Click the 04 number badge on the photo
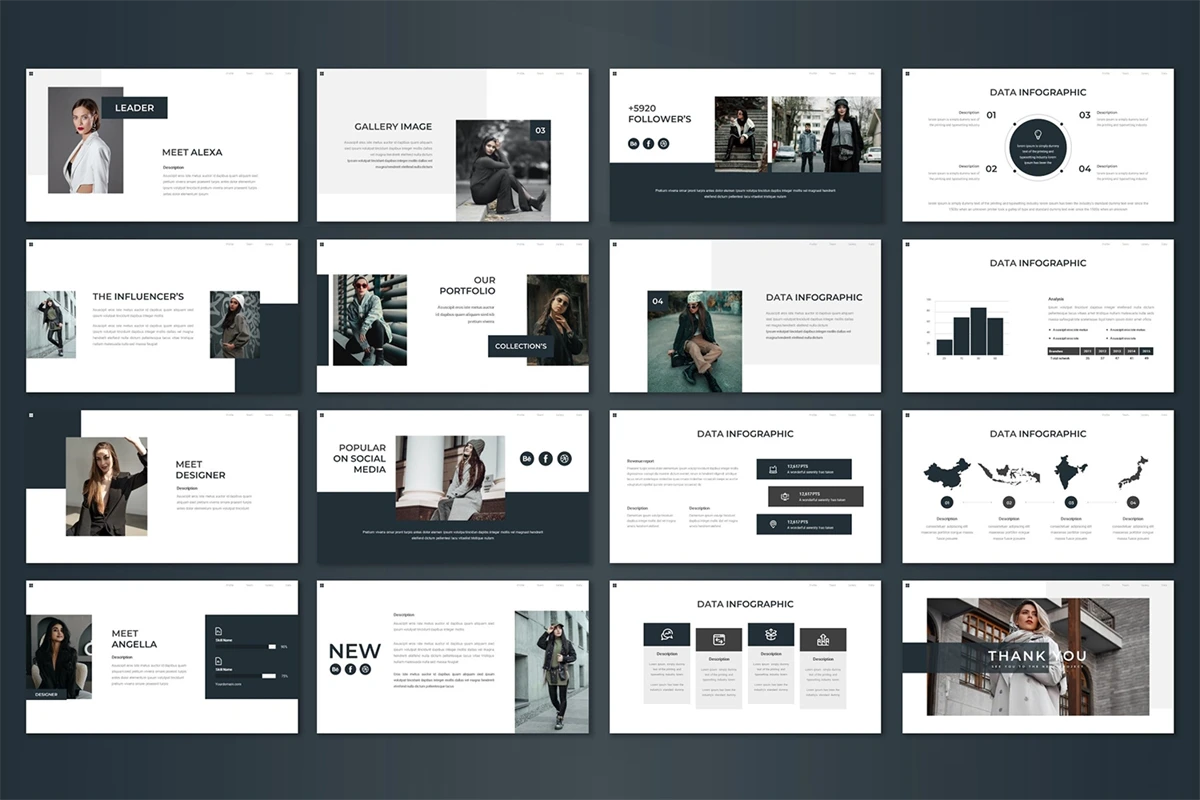The width and height of the screenshot is (1200, 800). coord(658,301)
